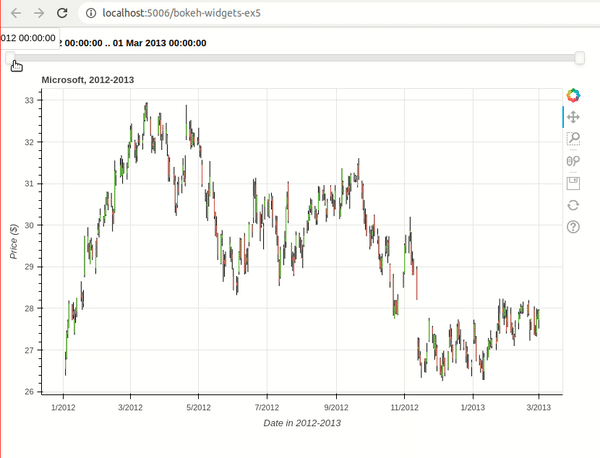This screenshot has height=458, width=600.
Task: Click the '9/2012' x-axis tick label
Action: [x=336, y=407]
